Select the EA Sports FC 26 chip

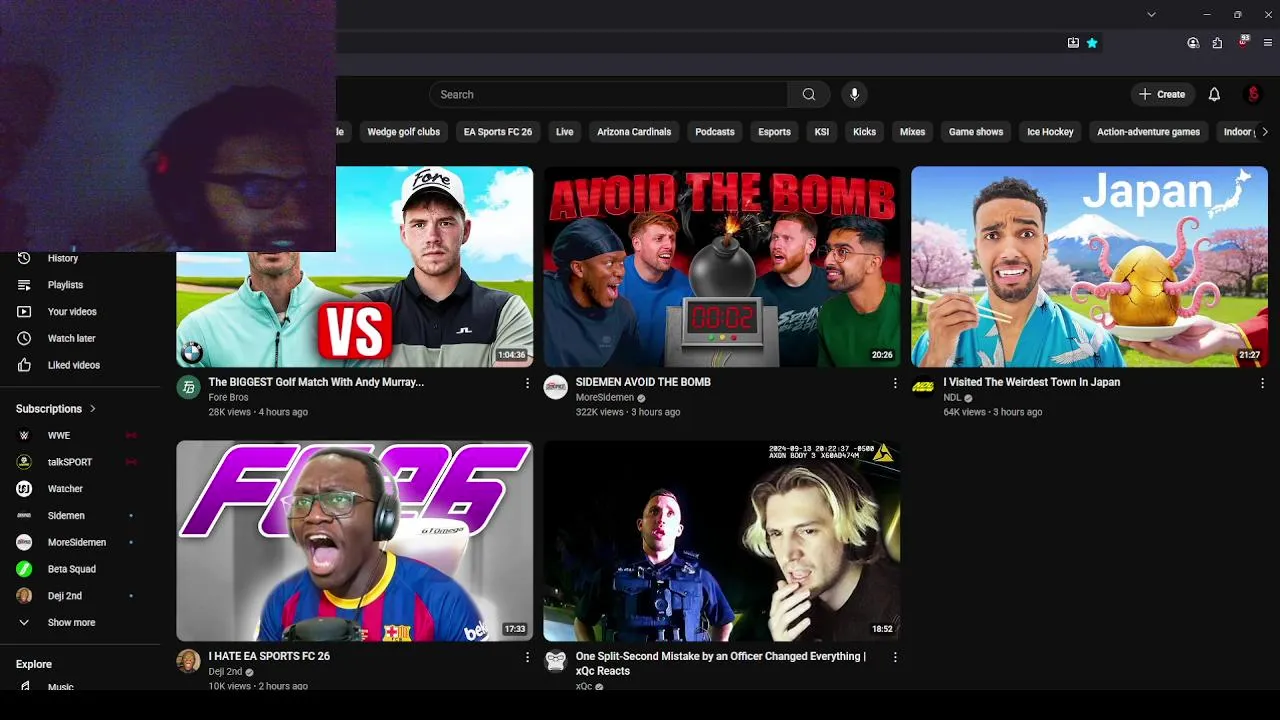[498, 132]
